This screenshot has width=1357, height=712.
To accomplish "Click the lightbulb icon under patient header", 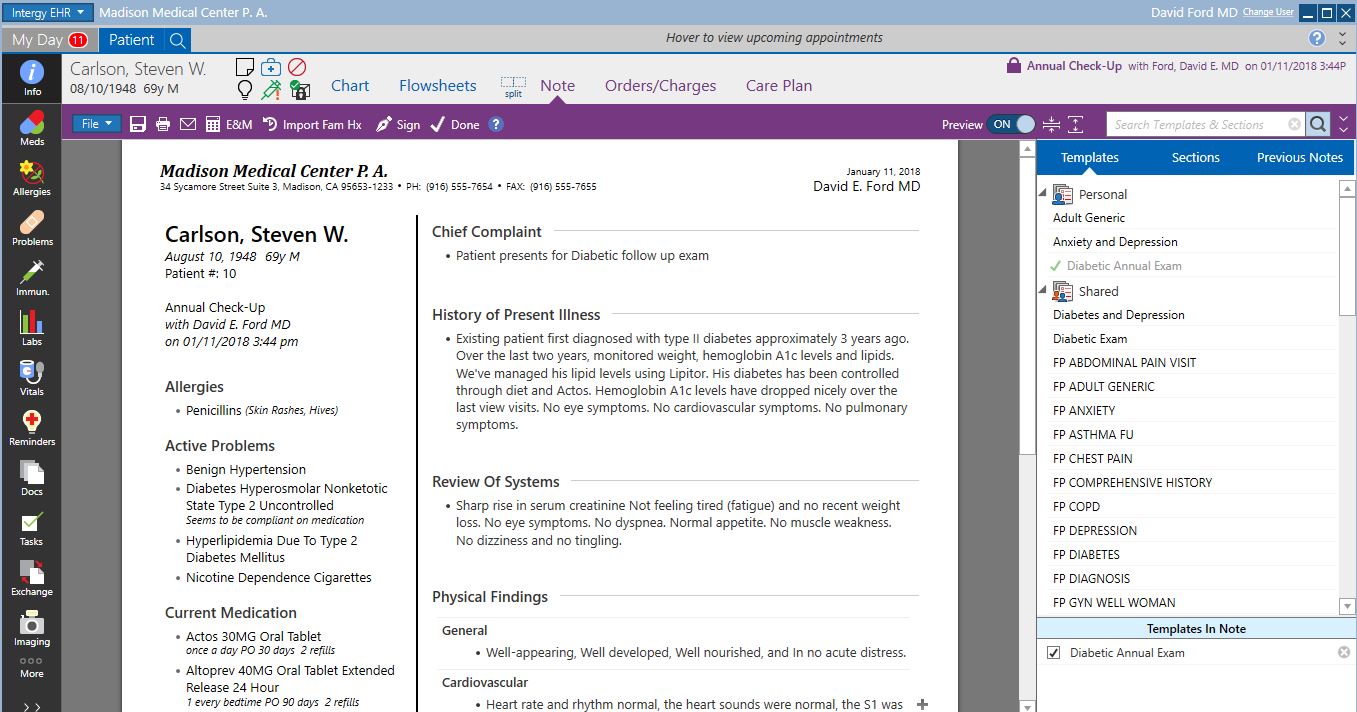I will click(244, 91).
